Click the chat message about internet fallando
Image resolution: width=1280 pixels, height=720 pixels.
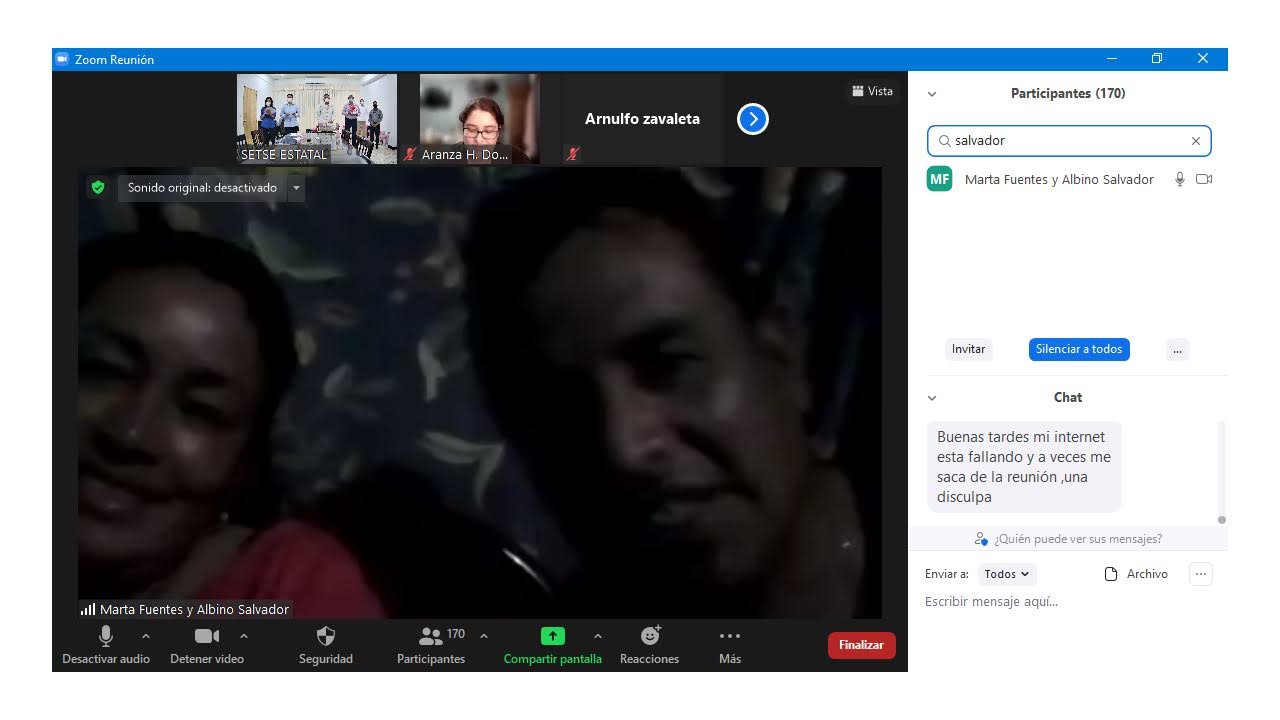(x=1024, y=467)
